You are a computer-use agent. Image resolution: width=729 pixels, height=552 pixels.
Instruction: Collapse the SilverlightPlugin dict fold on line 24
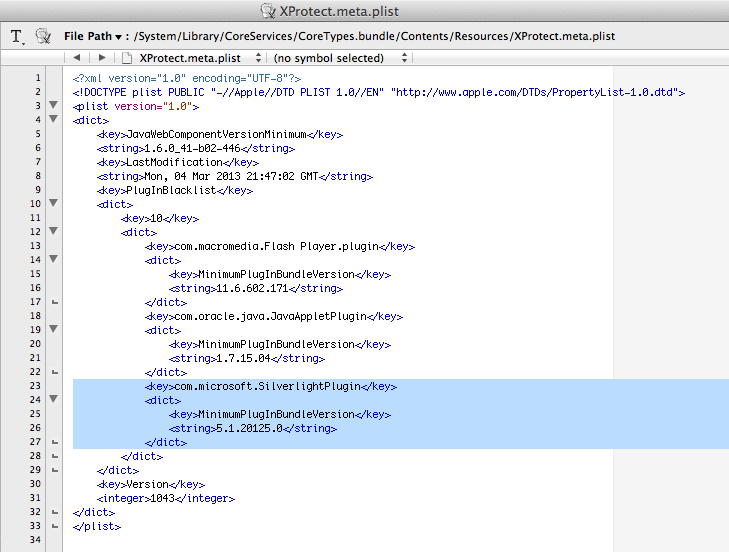pyautogui.click(x=53, y=399)
